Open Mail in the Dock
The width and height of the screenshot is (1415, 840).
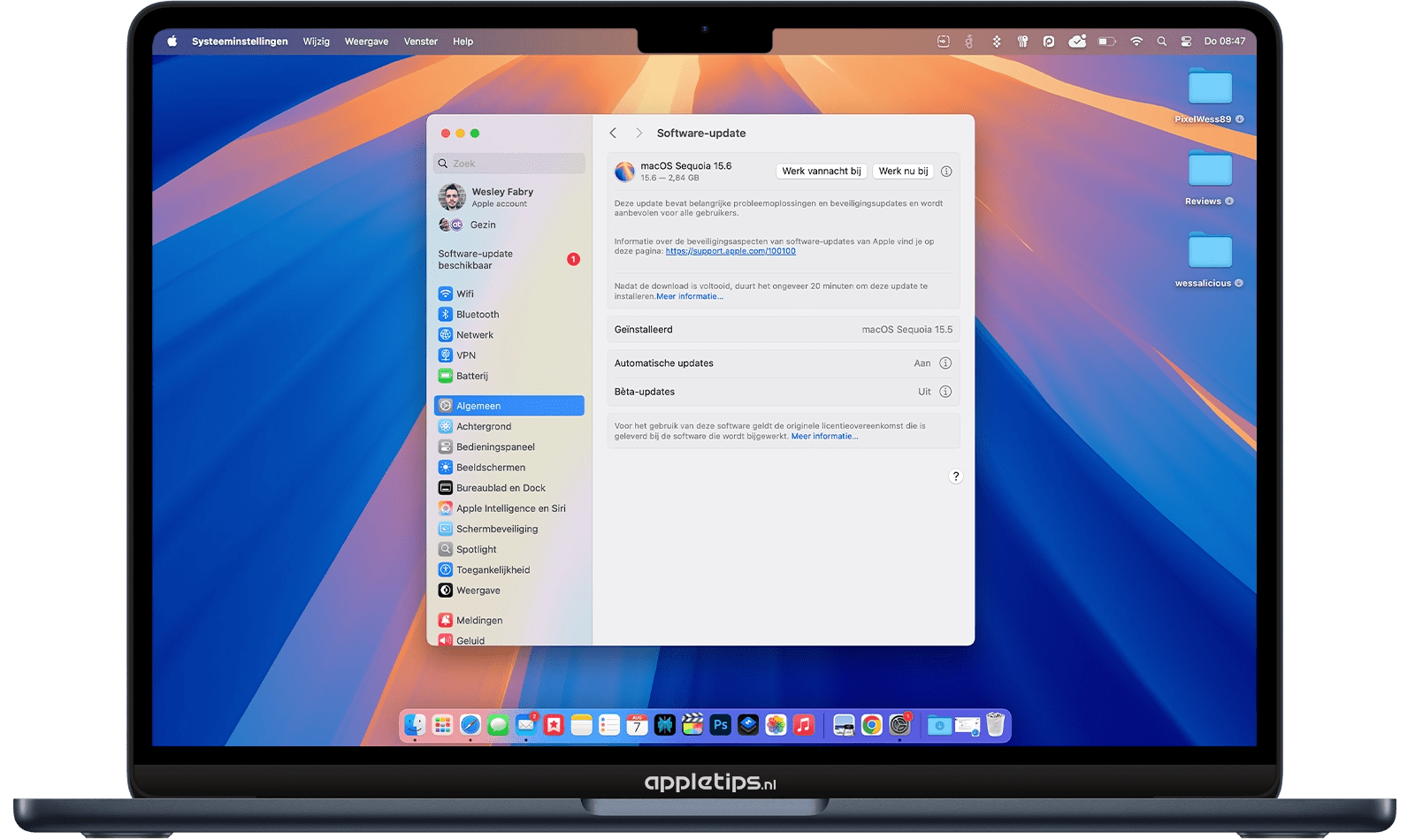tap(526, 725)
